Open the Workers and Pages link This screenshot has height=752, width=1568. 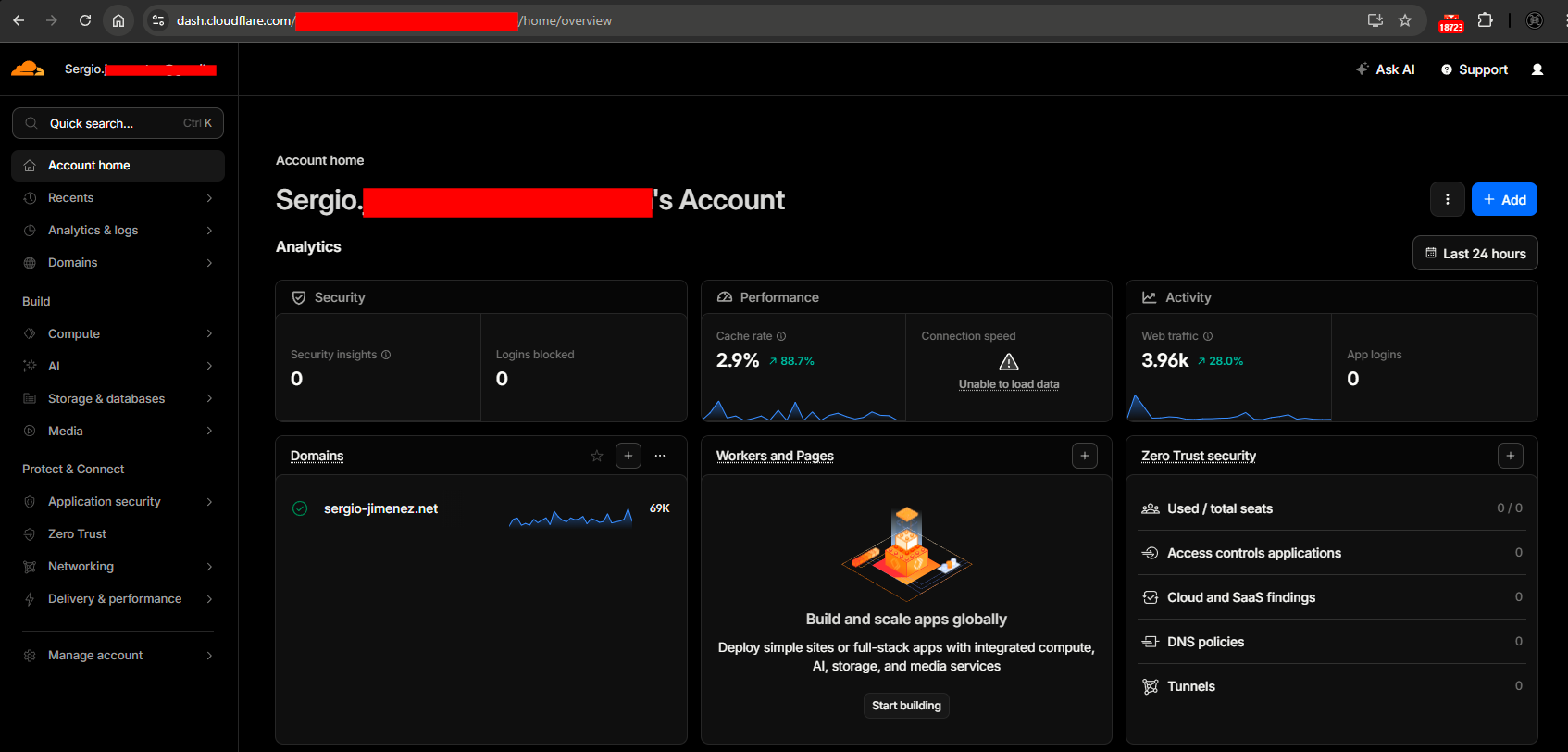[775, 456]
